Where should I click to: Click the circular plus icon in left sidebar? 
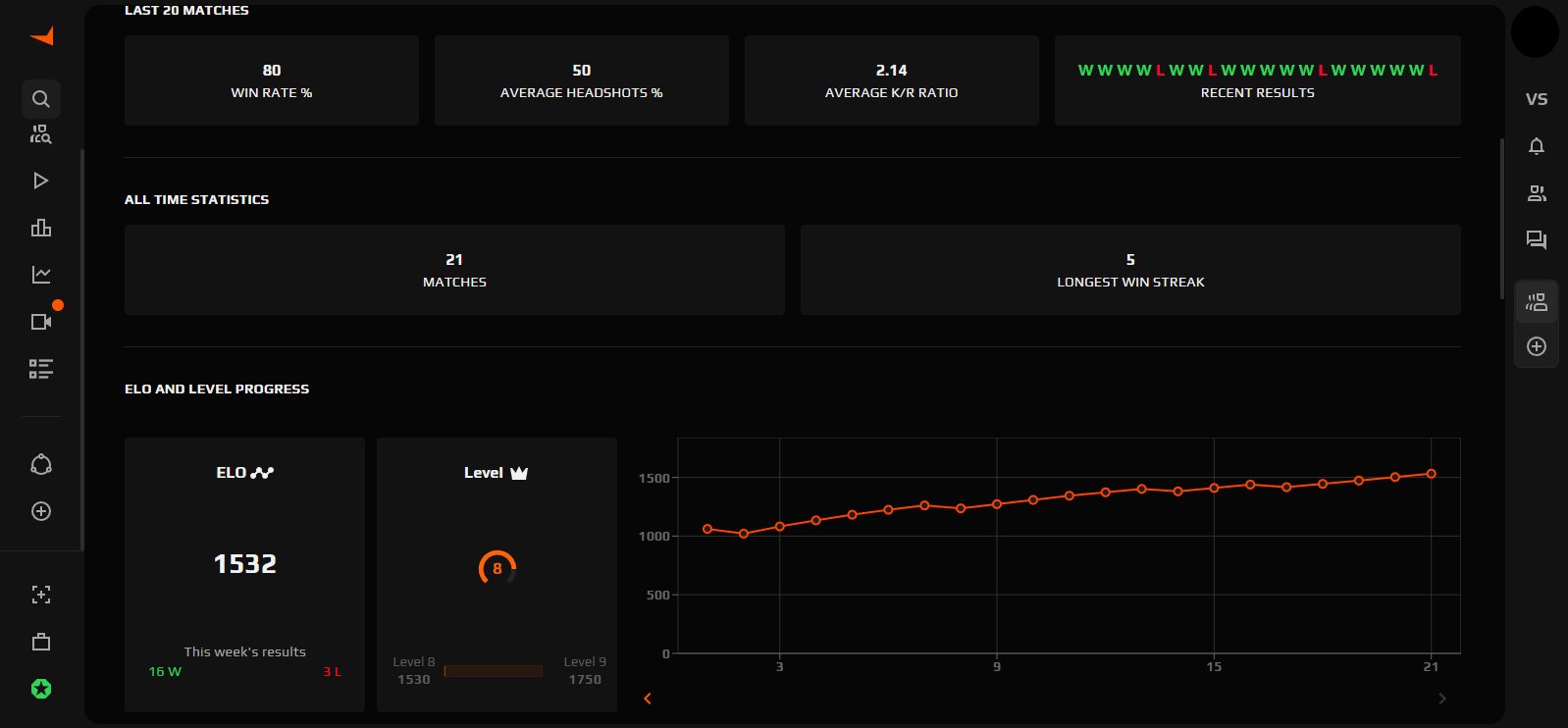41,511
